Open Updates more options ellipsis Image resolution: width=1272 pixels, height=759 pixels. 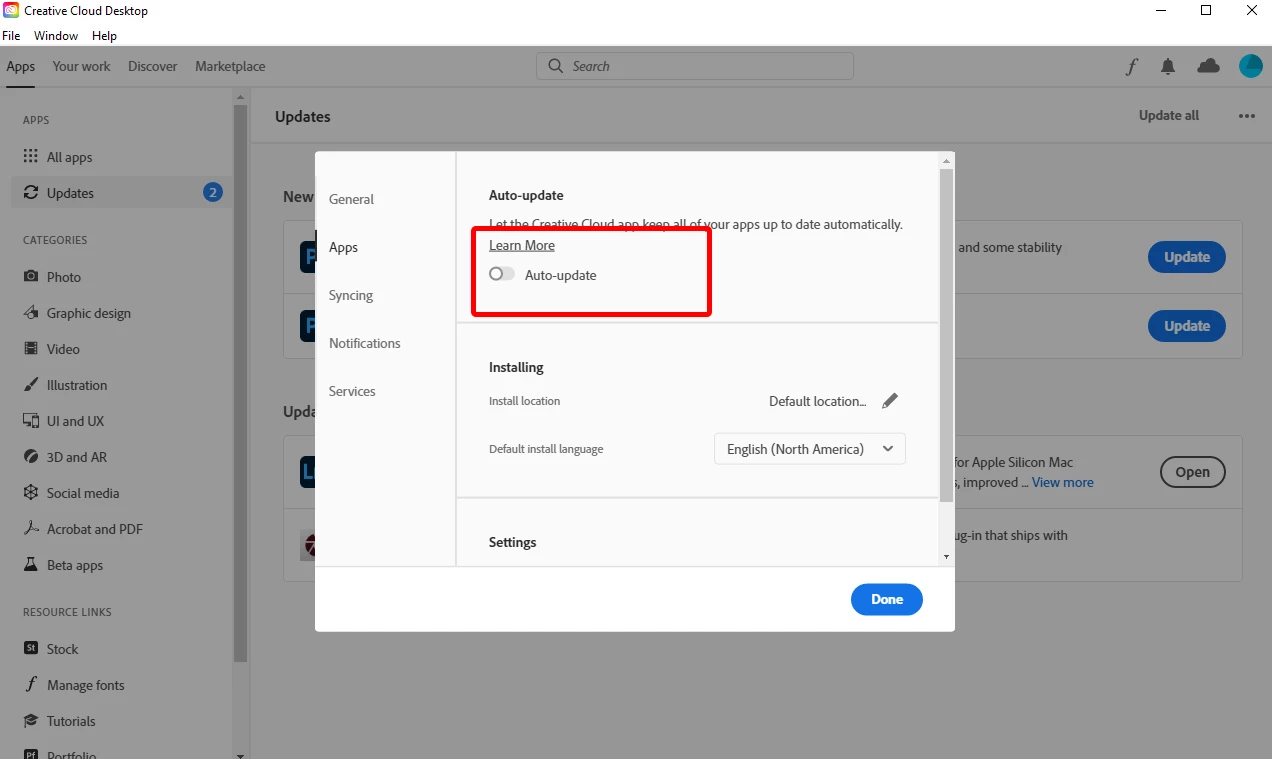1246,116
